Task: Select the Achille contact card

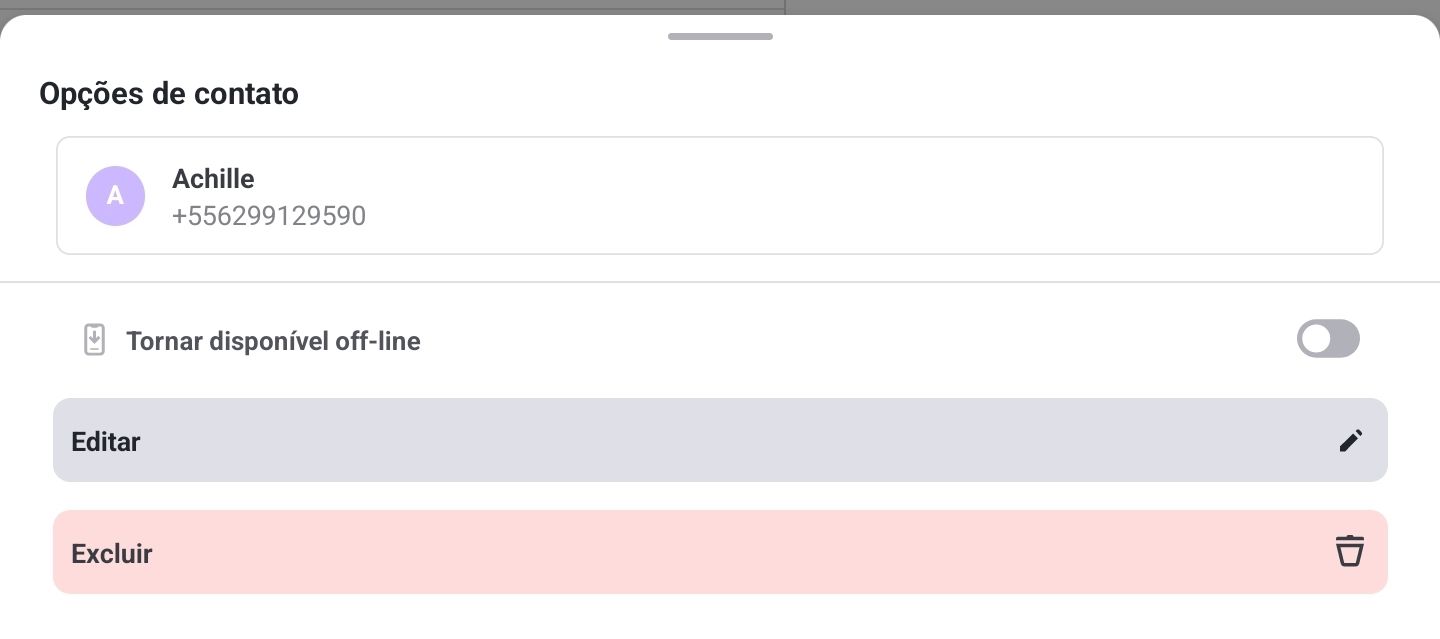Action: point(720,196)
